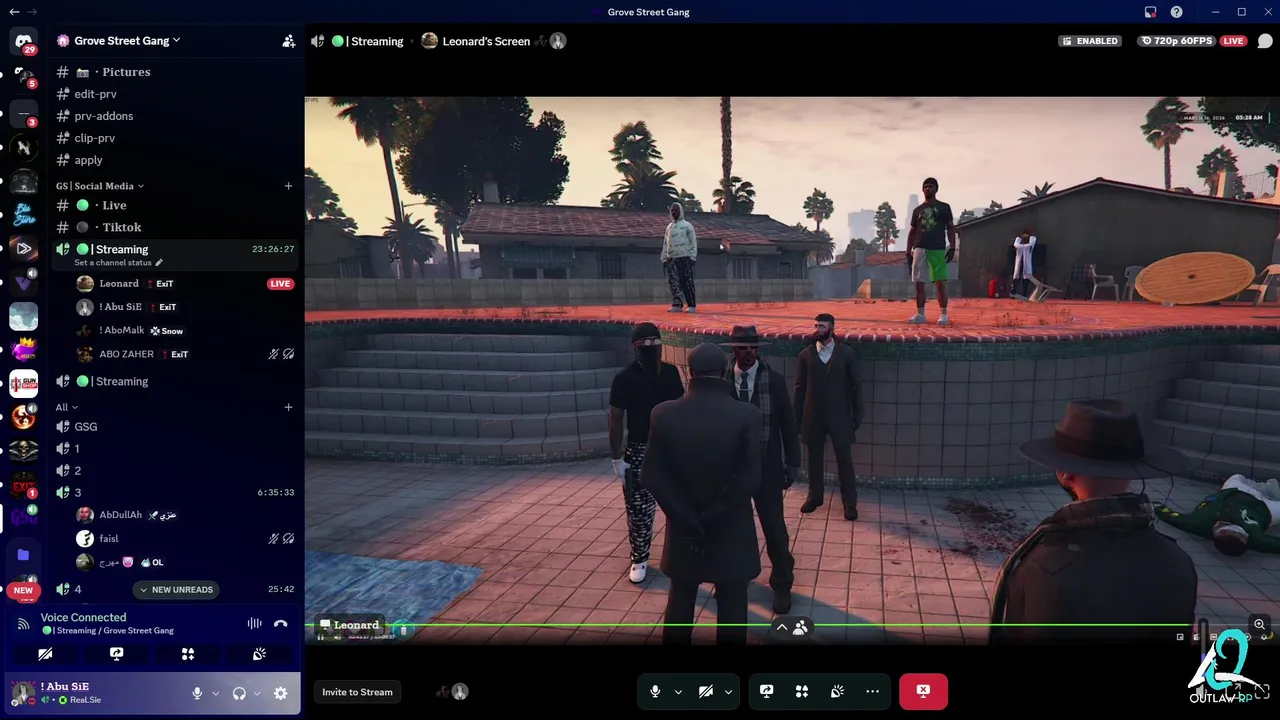Toggle camera in the voice panel
This screenshot has height=720, width=1280.
[x=45, y=654]
